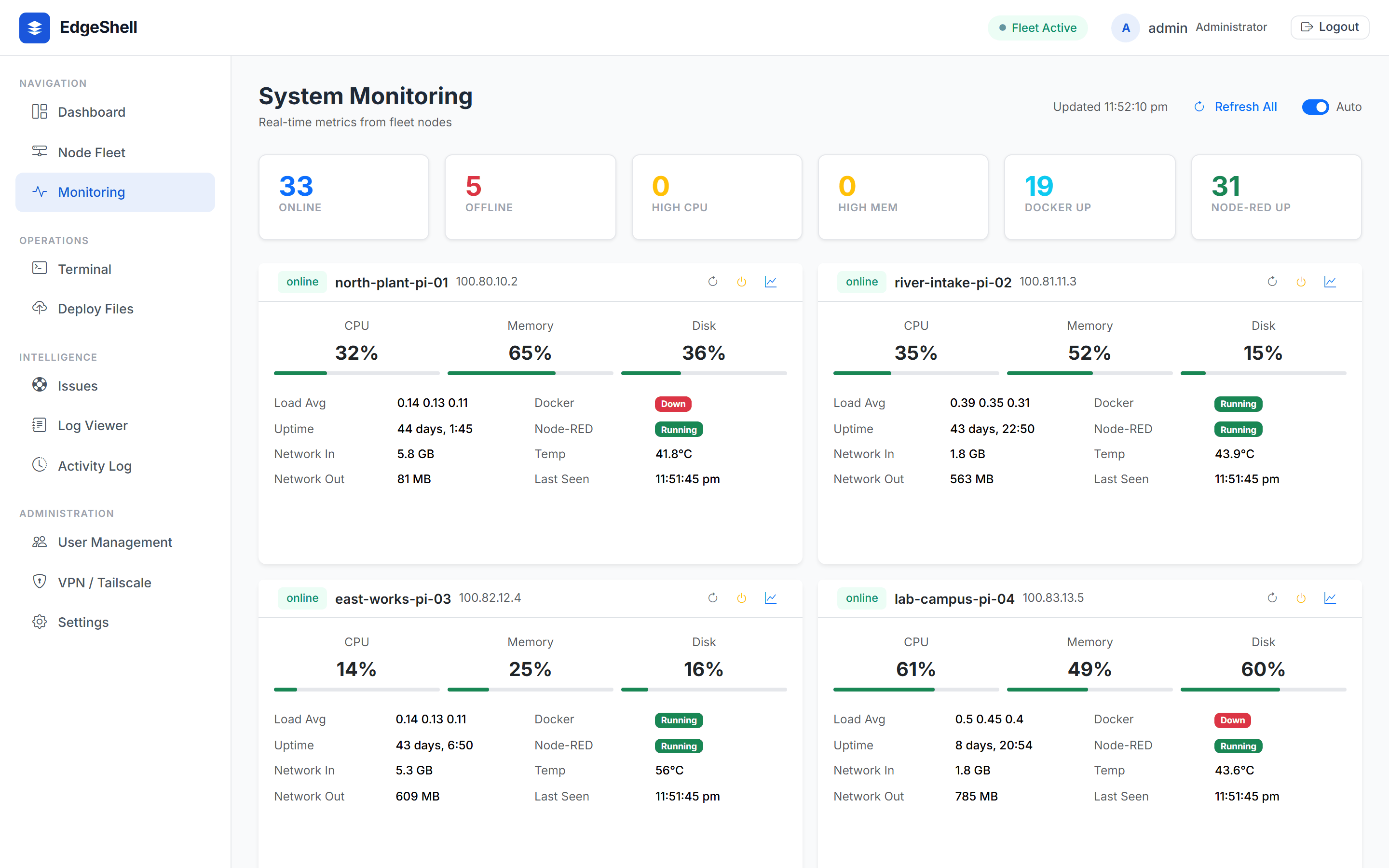Toggle the Auto refresh switch
Screen dimensions: 1389x868
pos(1315,107)
